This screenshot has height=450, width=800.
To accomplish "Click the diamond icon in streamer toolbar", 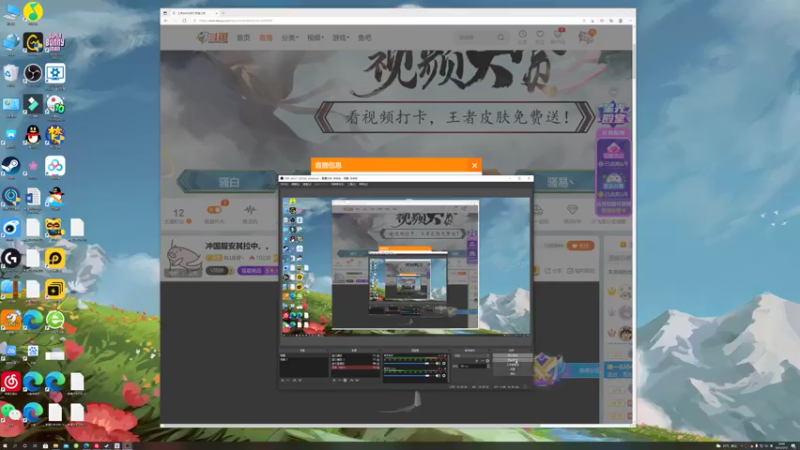I will tap(572, 210).
